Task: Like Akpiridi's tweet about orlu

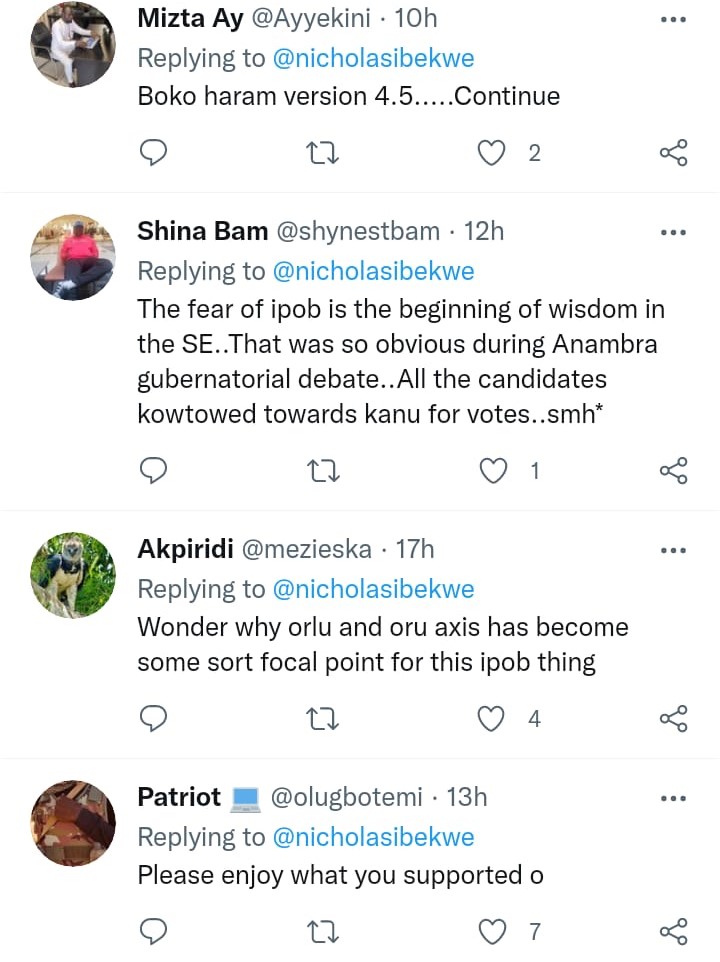Action: [x=493, y=718]
